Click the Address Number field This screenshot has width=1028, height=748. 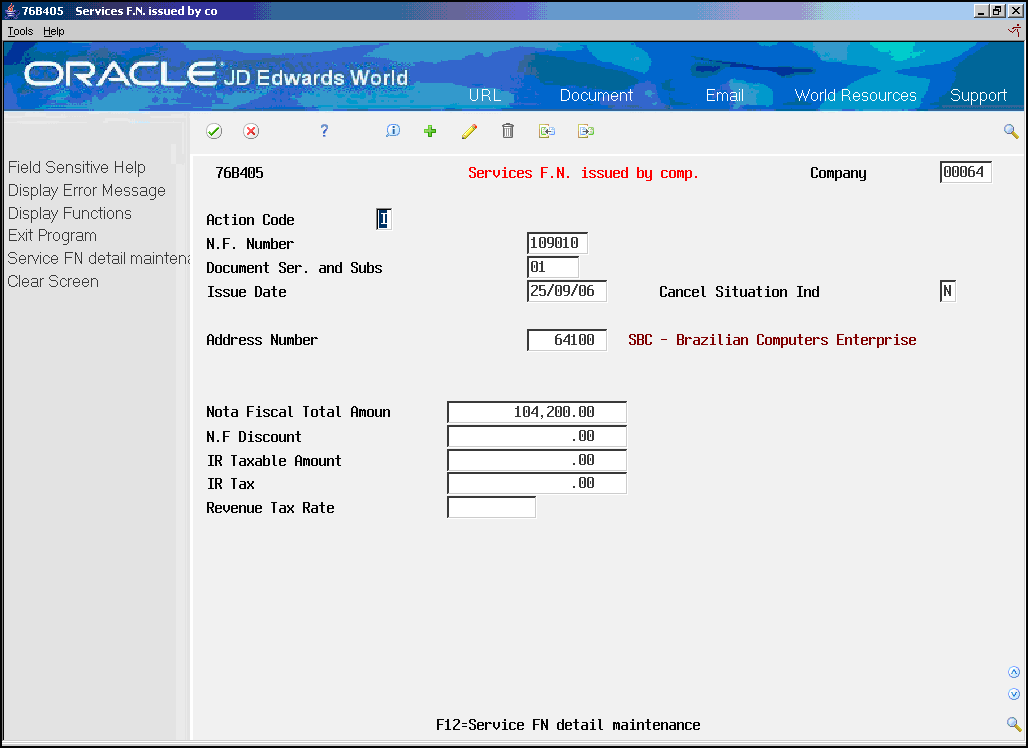(x=567, y=340)
